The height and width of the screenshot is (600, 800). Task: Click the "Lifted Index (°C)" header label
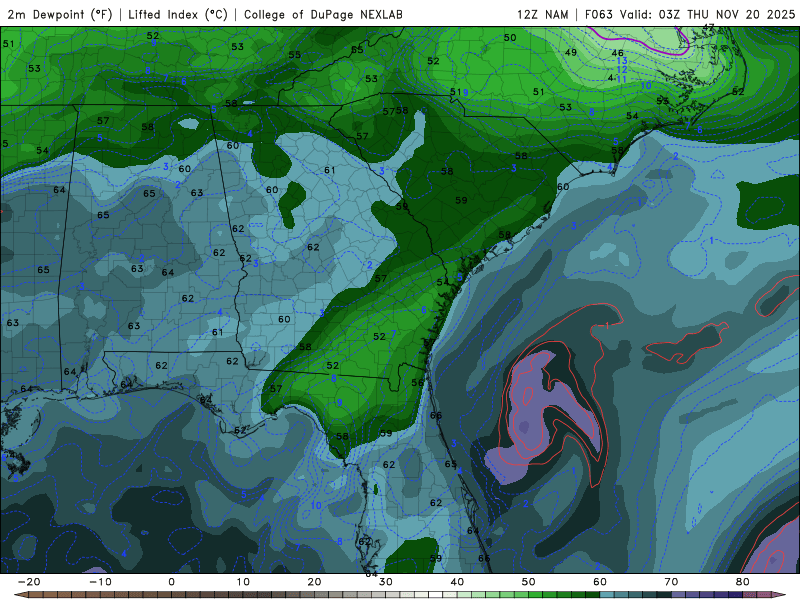click(x=178, y=14)
